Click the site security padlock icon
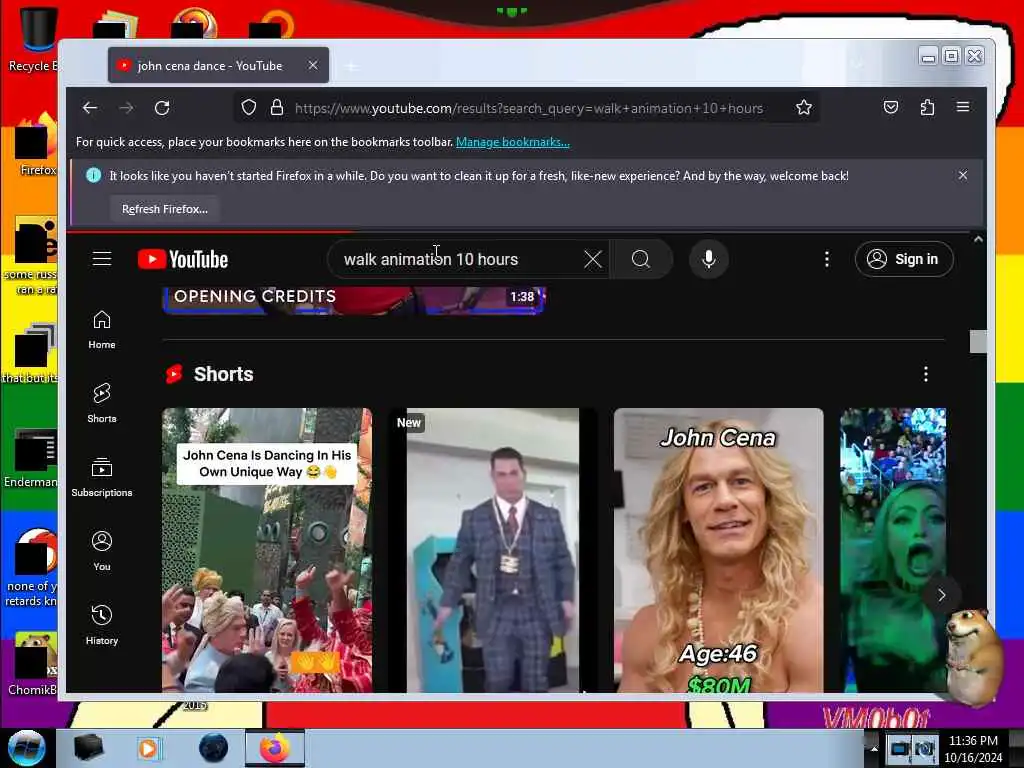Screen dimensions: 1024x768 point(277,108)
